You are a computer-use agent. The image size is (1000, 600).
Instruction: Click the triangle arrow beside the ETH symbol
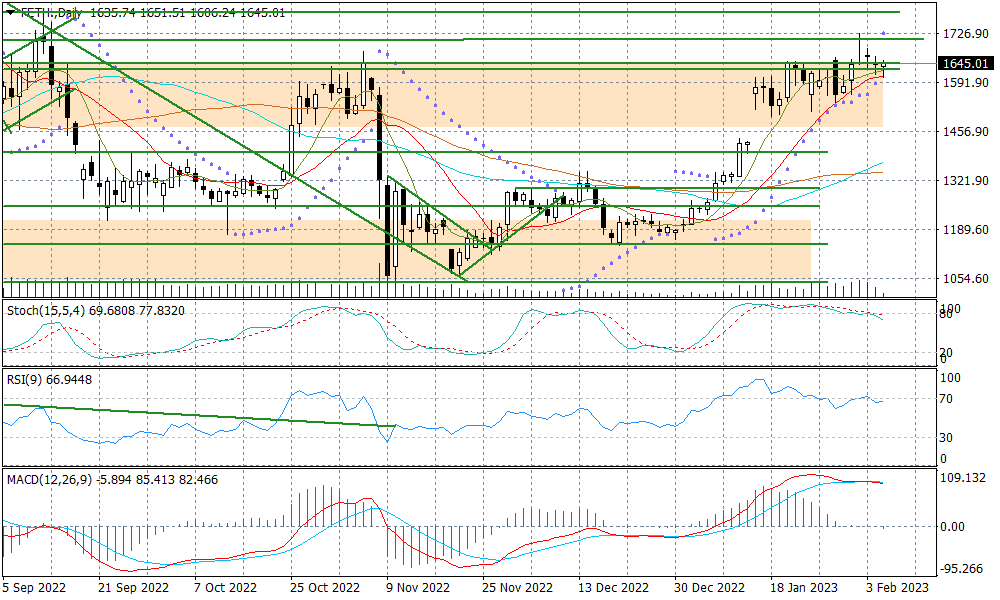11,13
